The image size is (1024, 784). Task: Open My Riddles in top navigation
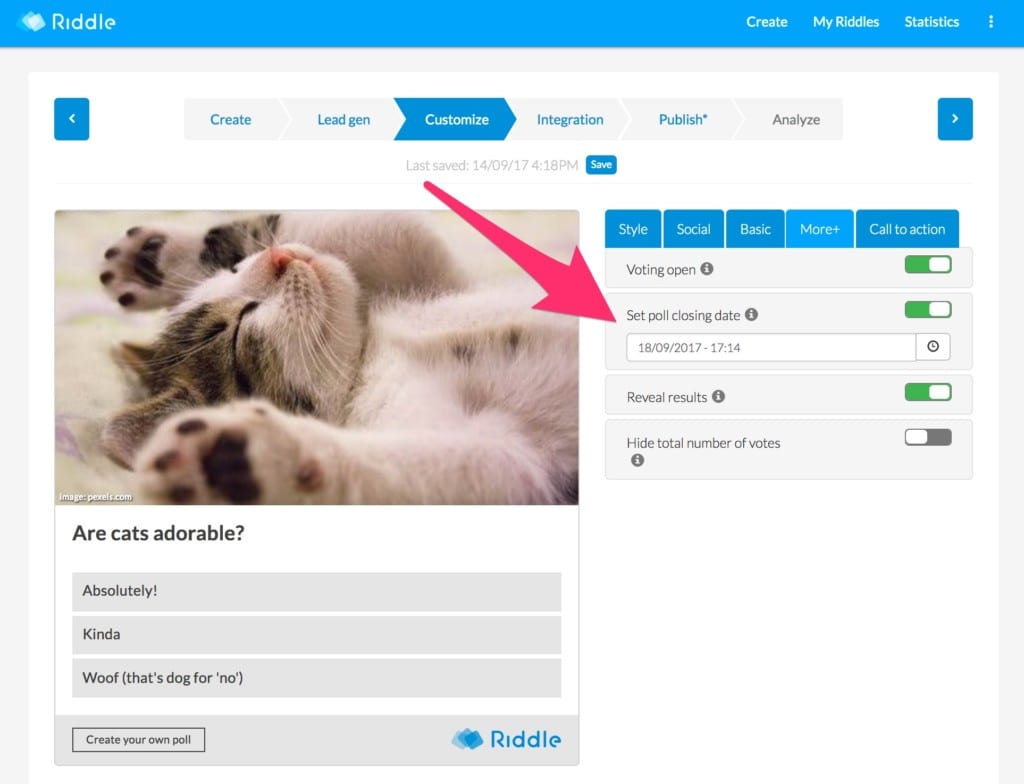point(846,22)
